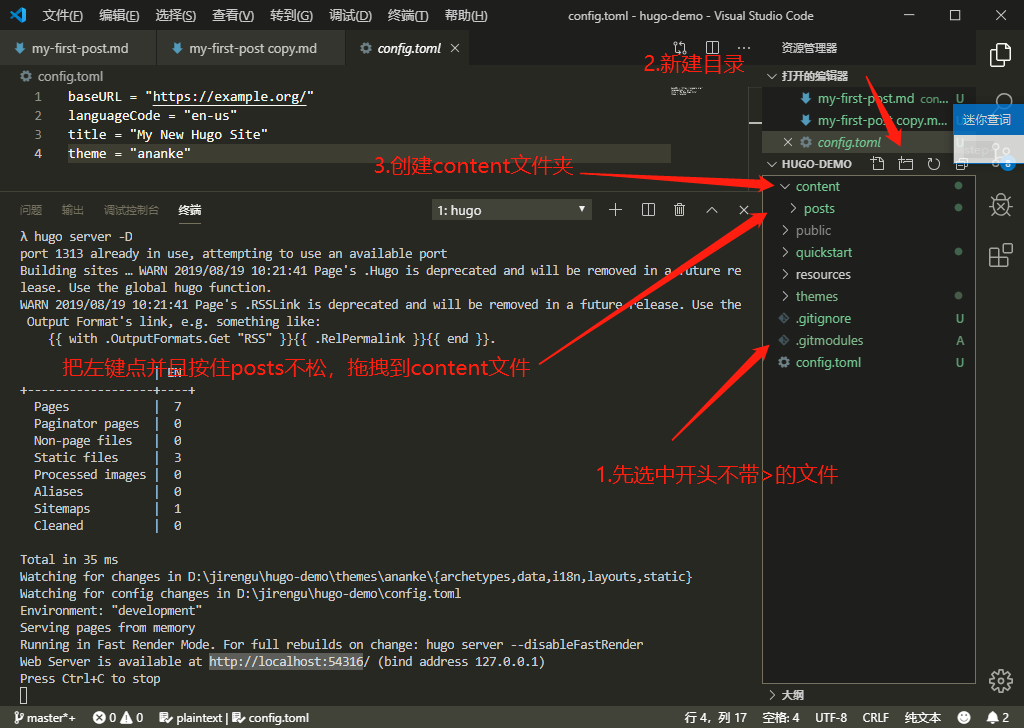Open the editor's more actions ellipsis
This screenshot has height=728, width=1024.
744,48
